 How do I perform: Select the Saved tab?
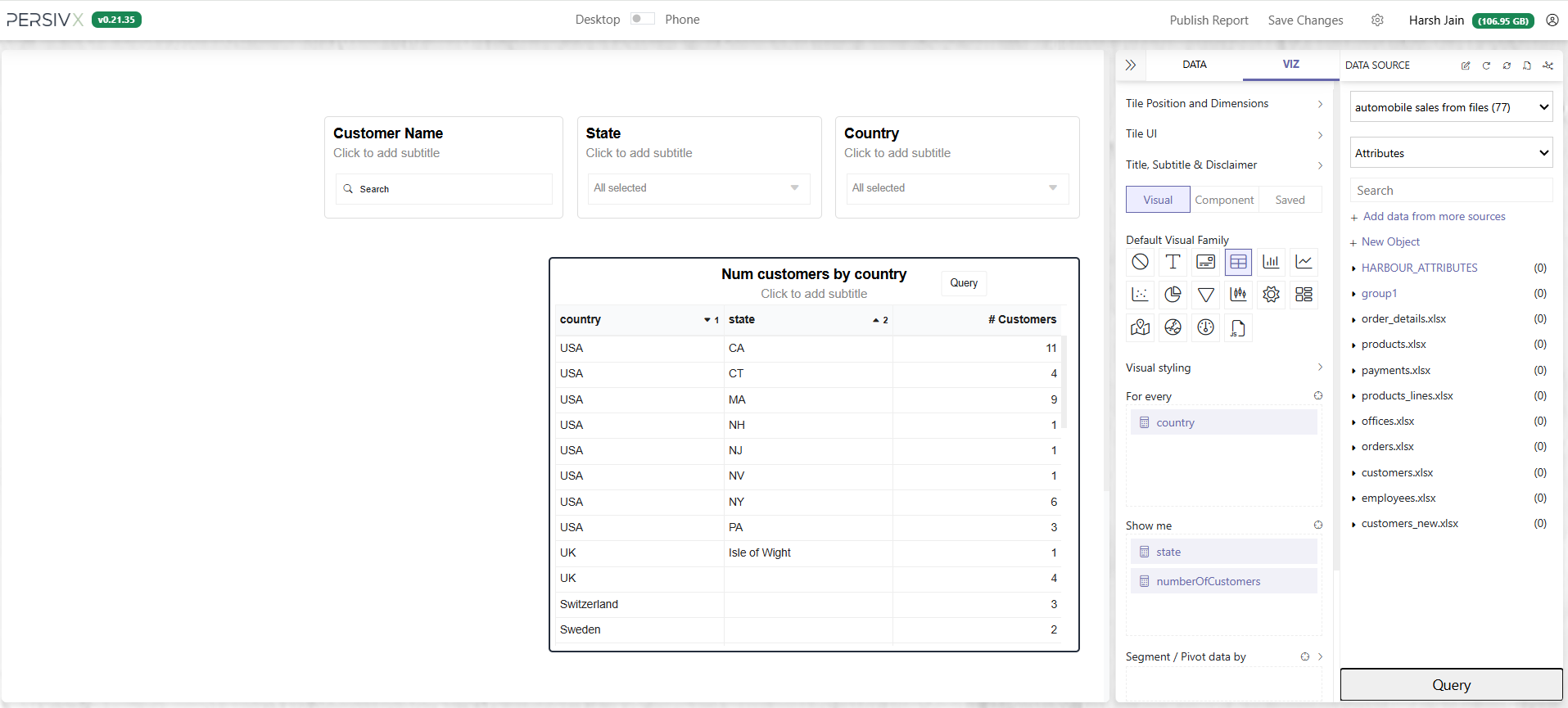click(x=1290, y=200)
